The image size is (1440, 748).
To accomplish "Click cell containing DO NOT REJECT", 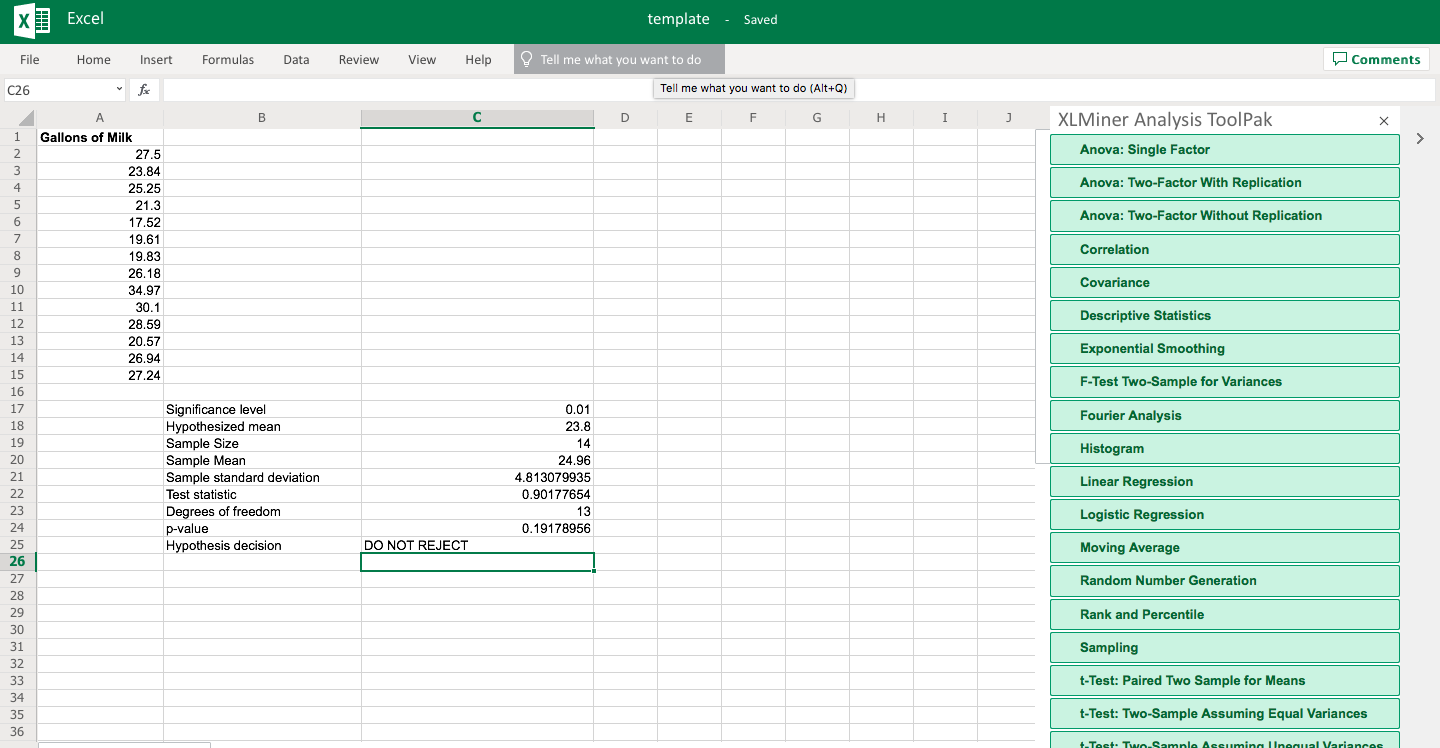I will coord(477,545).
